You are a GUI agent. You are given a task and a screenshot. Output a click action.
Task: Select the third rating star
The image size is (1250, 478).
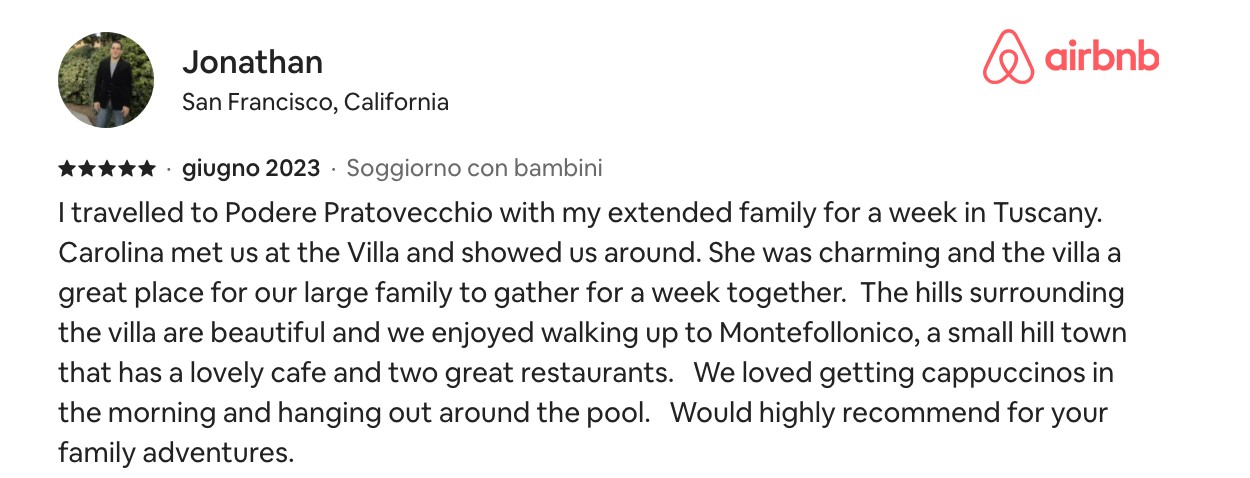point(107,168)
